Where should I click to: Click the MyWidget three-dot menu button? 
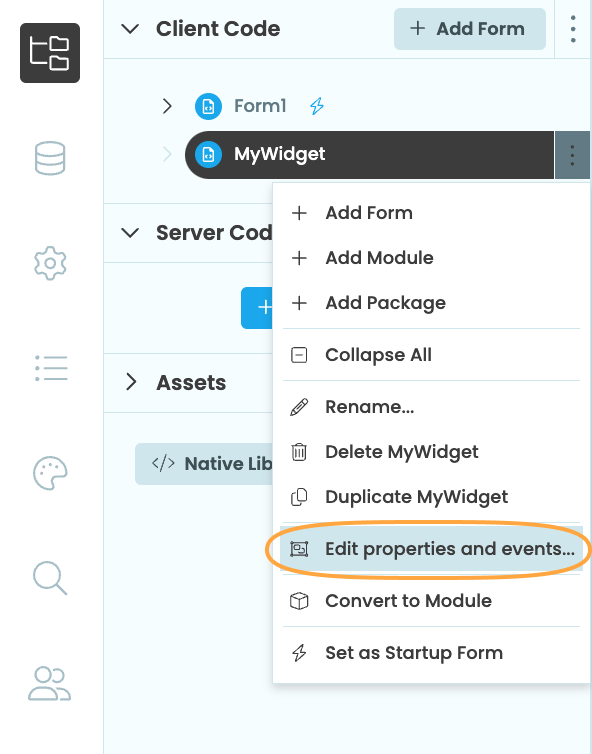572,155
